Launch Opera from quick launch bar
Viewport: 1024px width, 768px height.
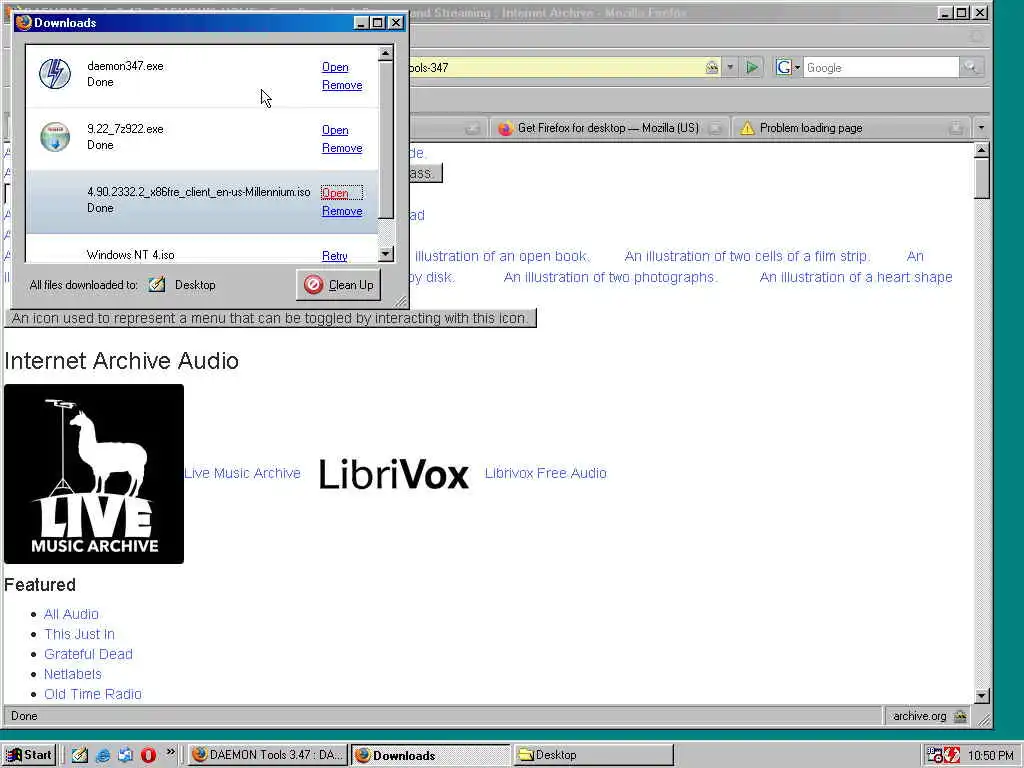[148, 755]
